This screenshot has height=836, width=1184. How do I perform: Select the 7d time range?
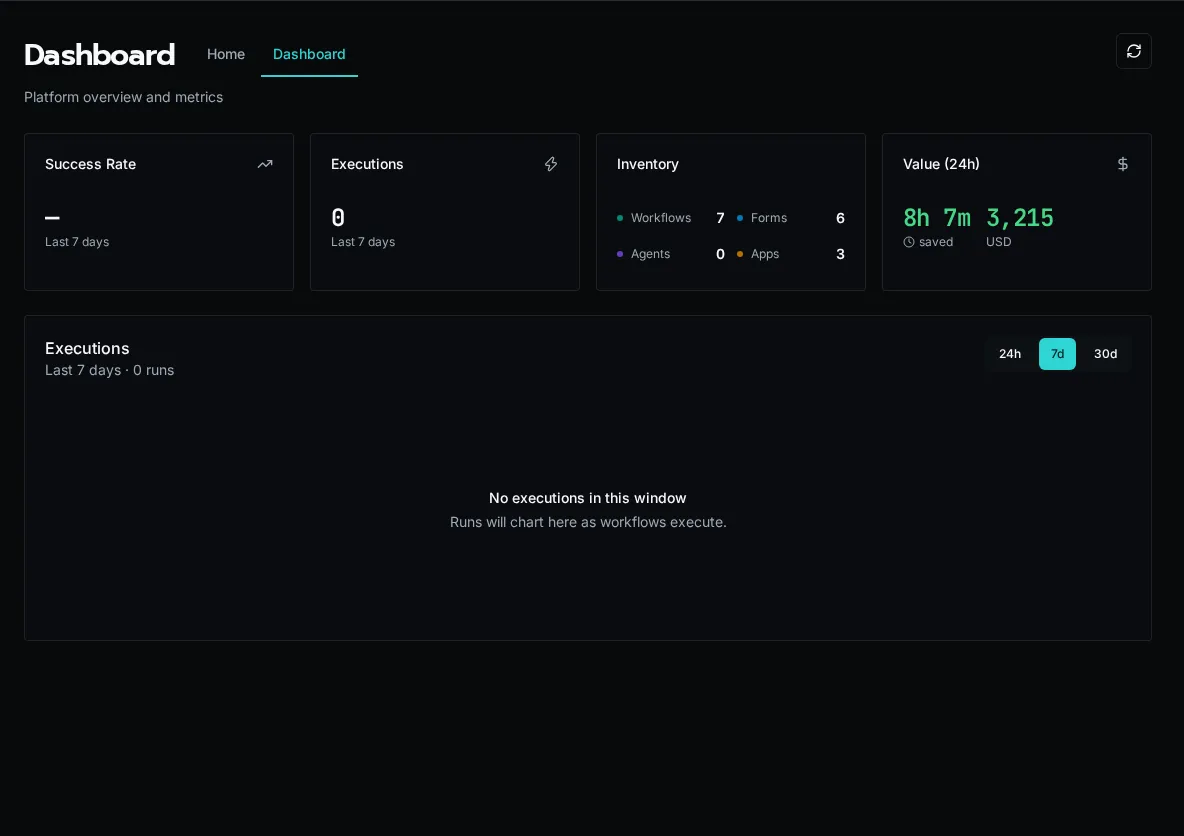(x=1057, y=354)
